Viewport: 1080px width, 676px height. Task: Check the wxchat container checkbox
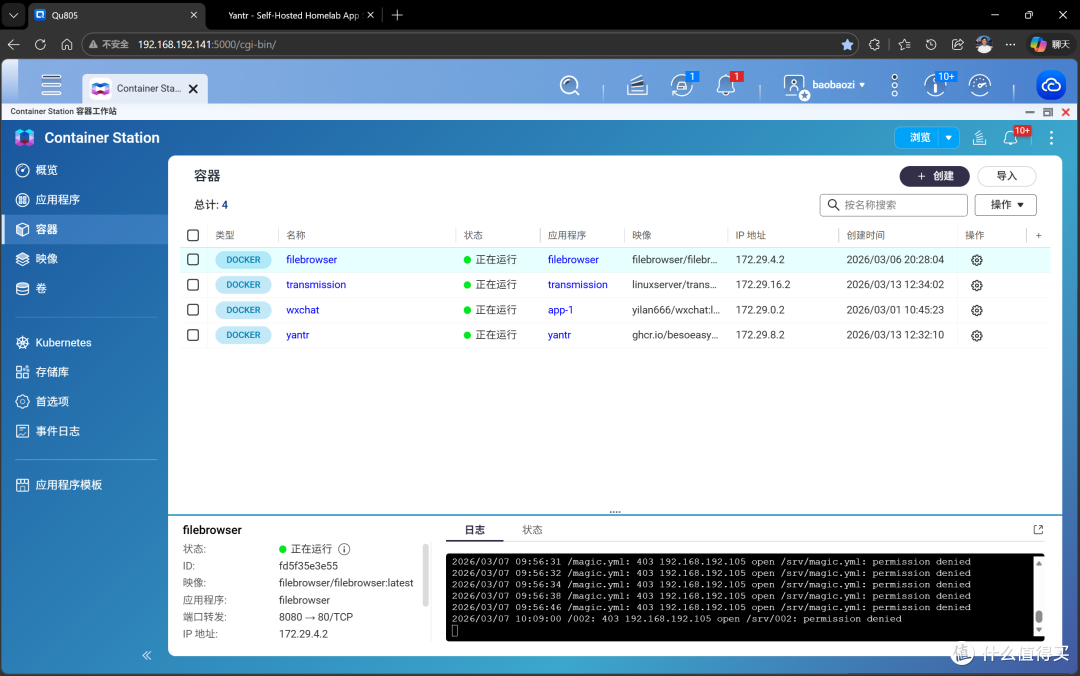pyautogui.click(x=193, y=310)
